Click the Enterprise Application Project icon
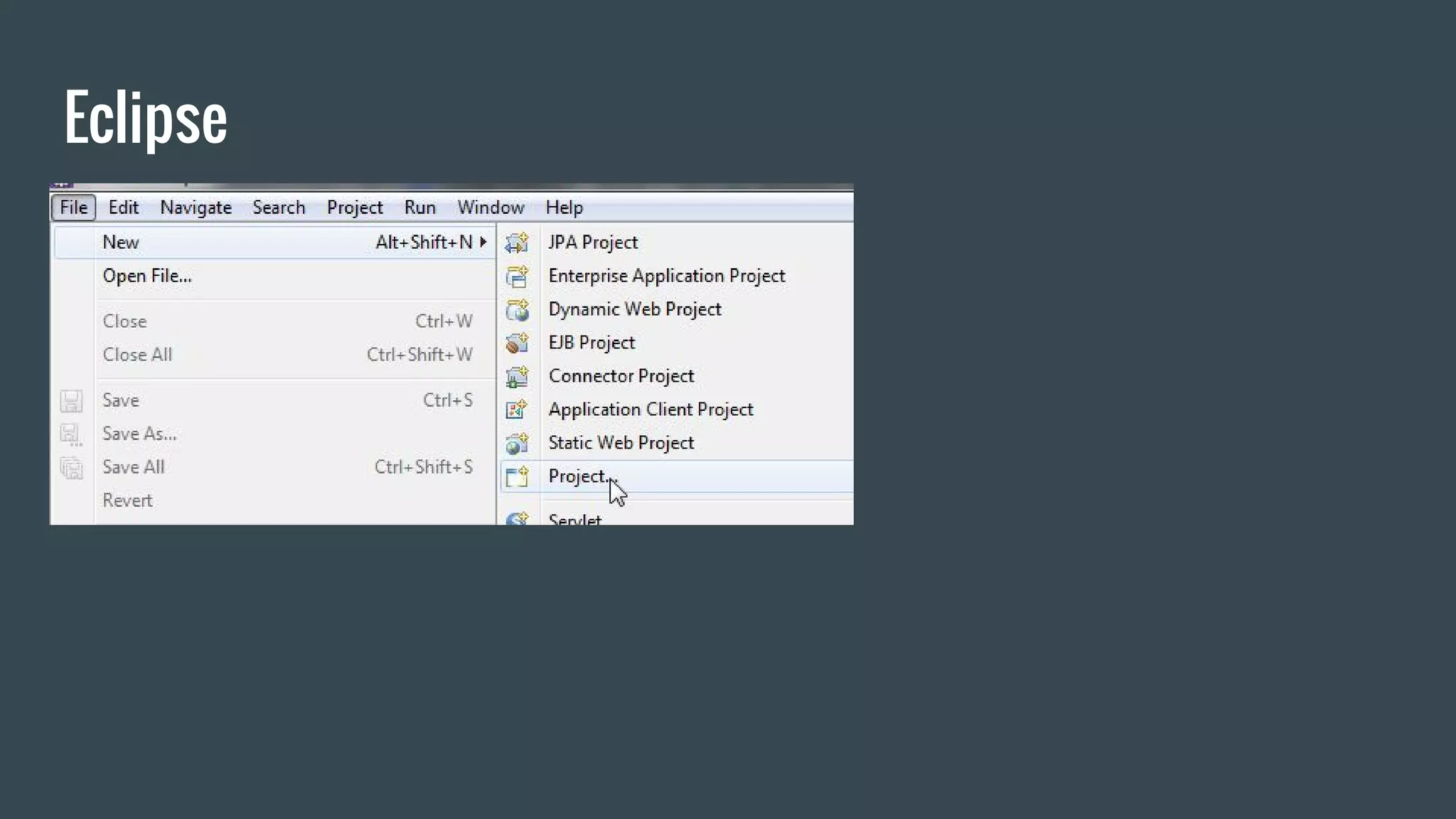The image size is (1456, 819). (x=517, y=276)
